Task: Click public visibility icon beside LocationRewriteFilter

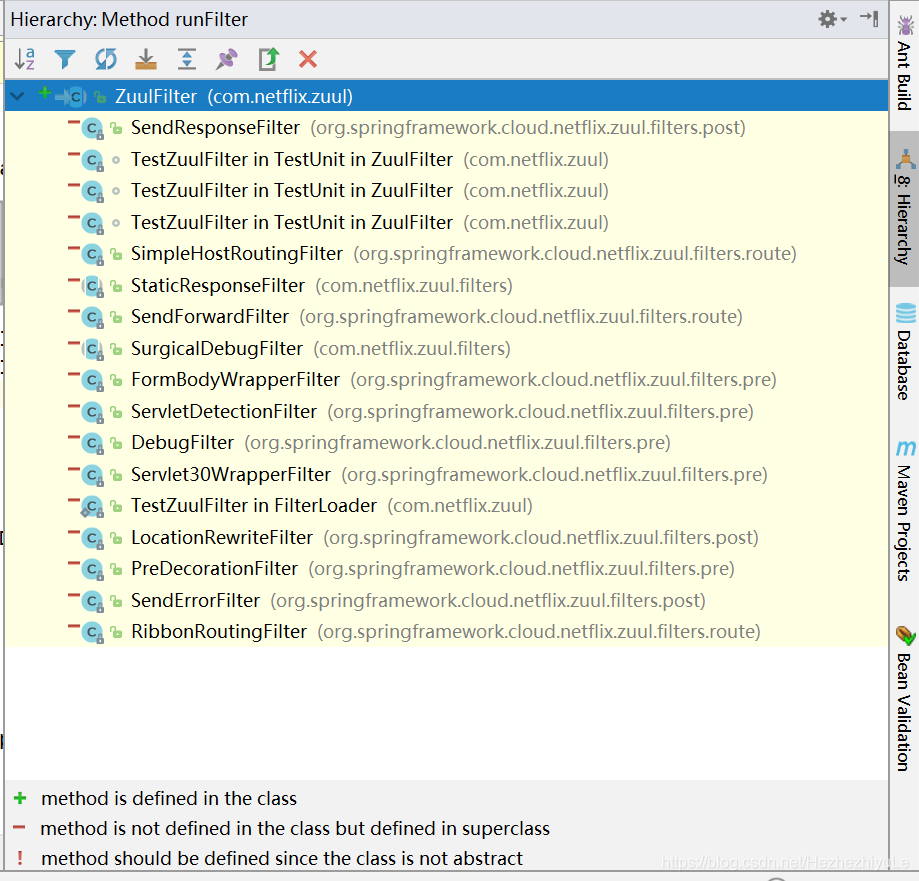Action: [117, 538]
